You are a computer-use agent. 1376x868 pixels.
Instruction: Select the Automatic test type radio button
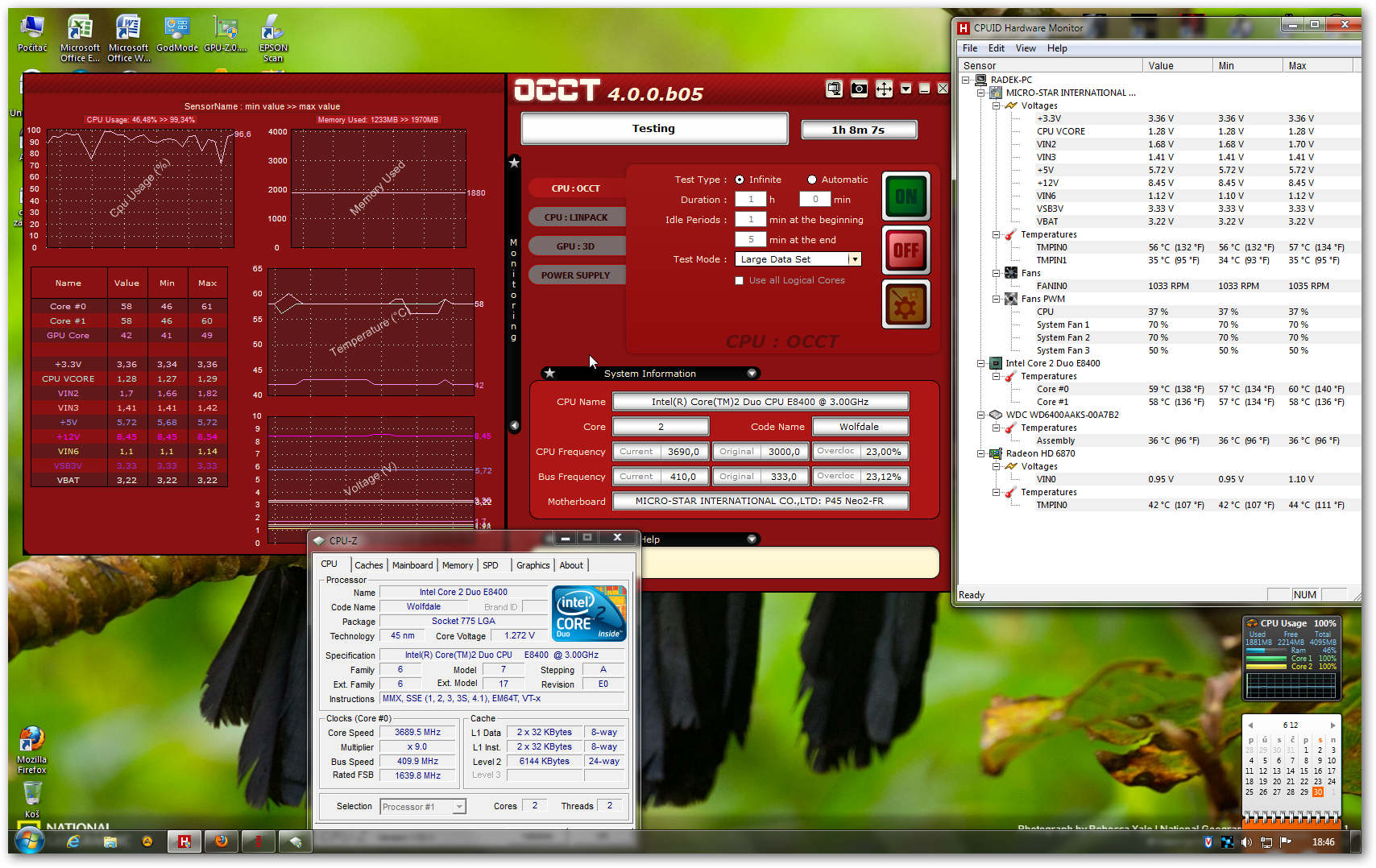point(812,180)
